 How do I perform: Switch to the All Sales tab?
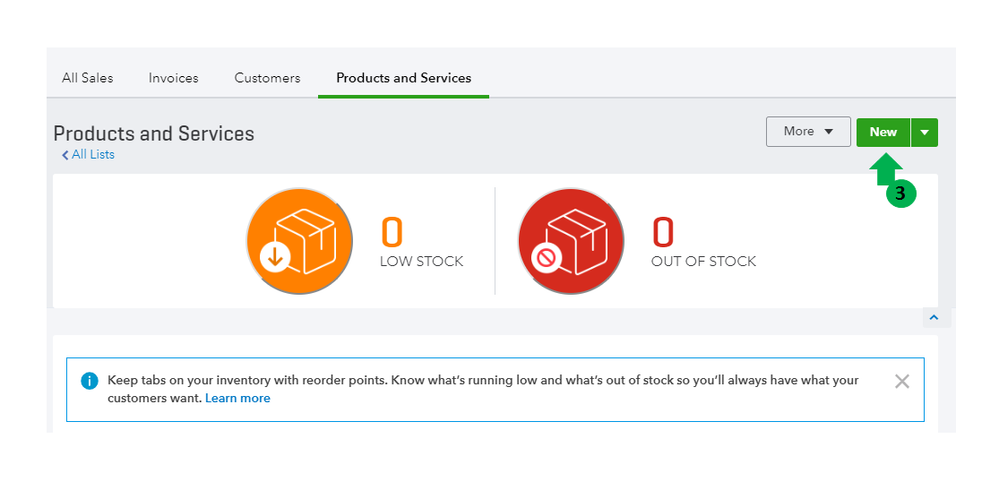(x=88, y=78)
